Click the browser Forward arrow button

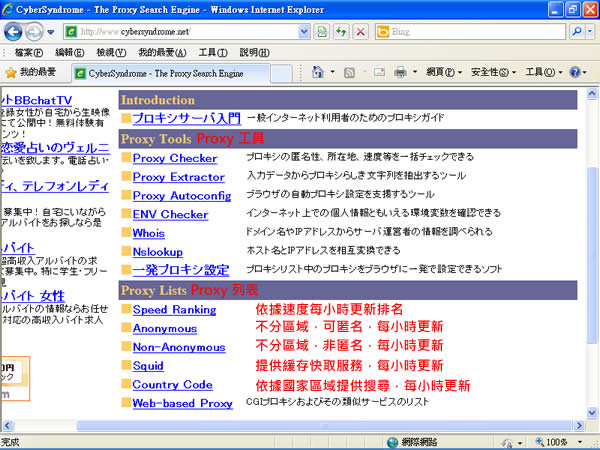click(34, 32)
